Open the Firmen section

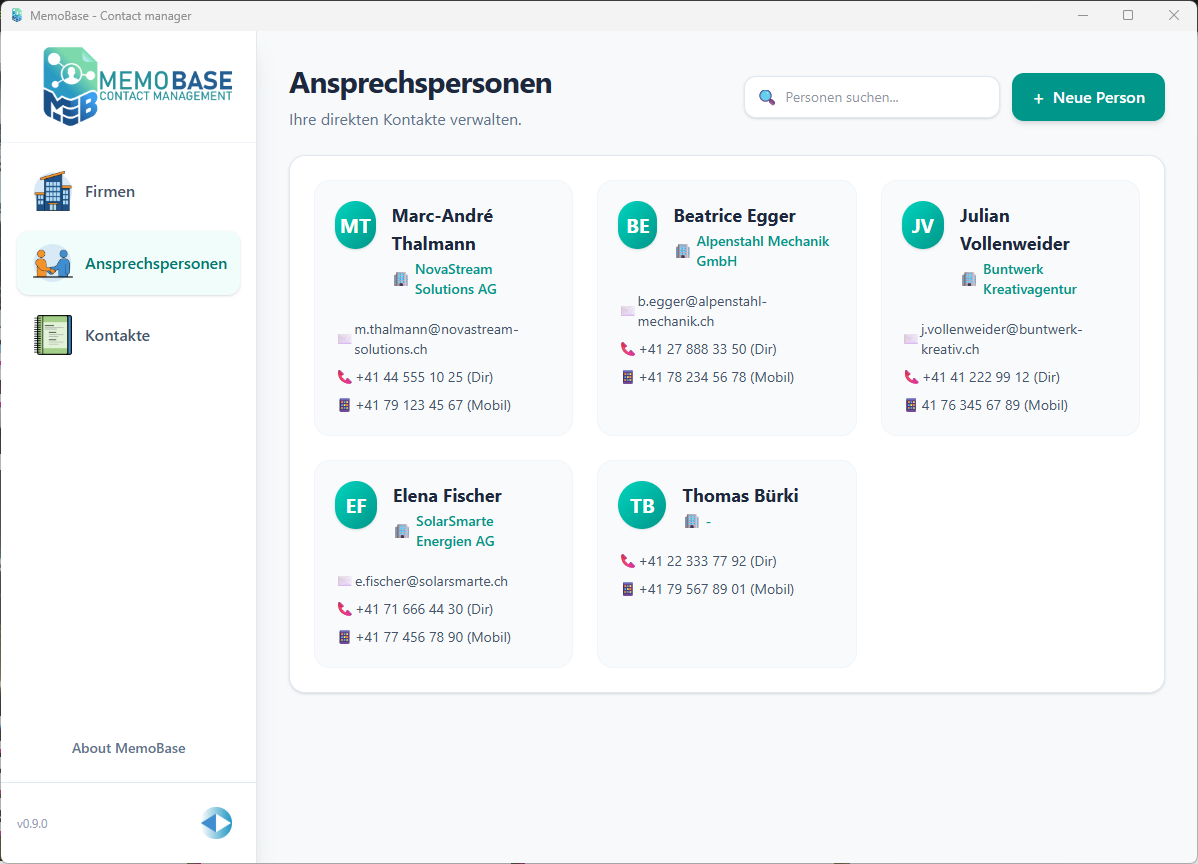pyautogui.click(x=128, y=191)
